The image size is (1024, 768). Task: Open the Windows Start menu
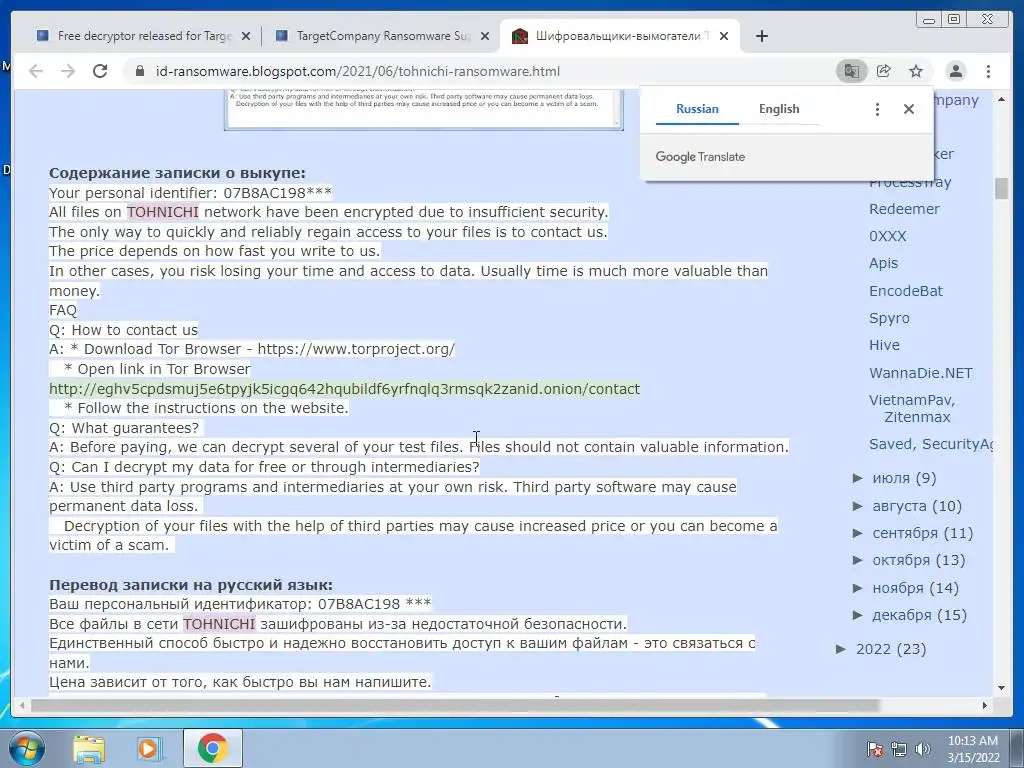coord(27,749)
